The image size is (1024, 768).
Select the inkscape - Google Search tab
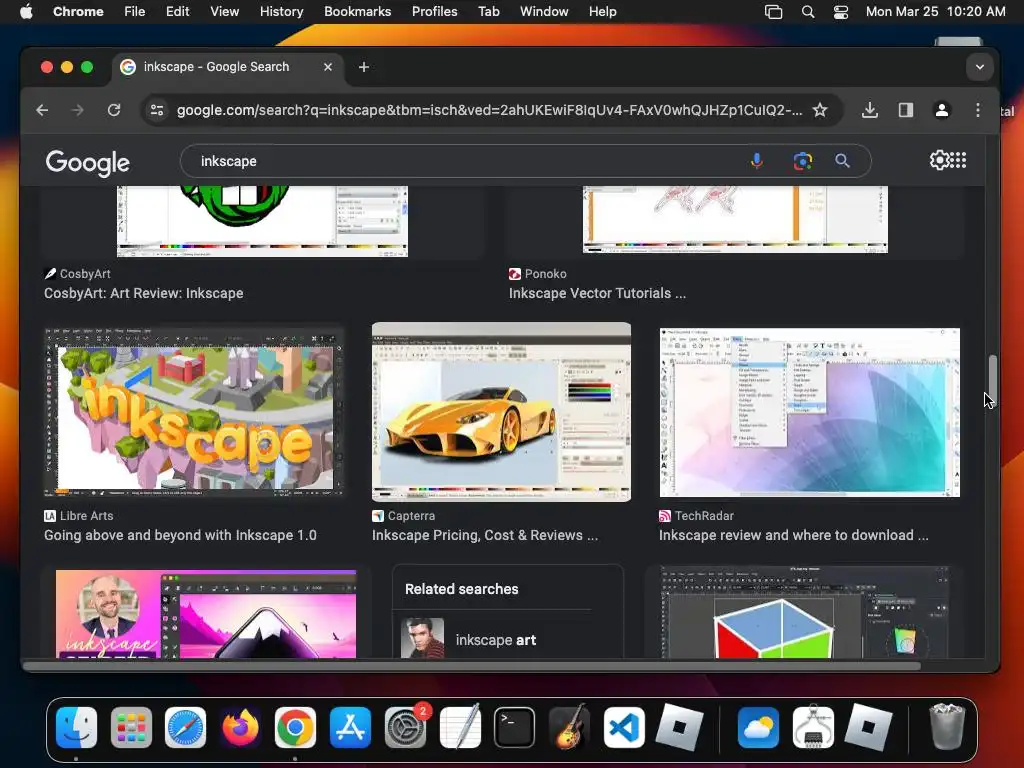pyautogui.click(x=227, y=67)
